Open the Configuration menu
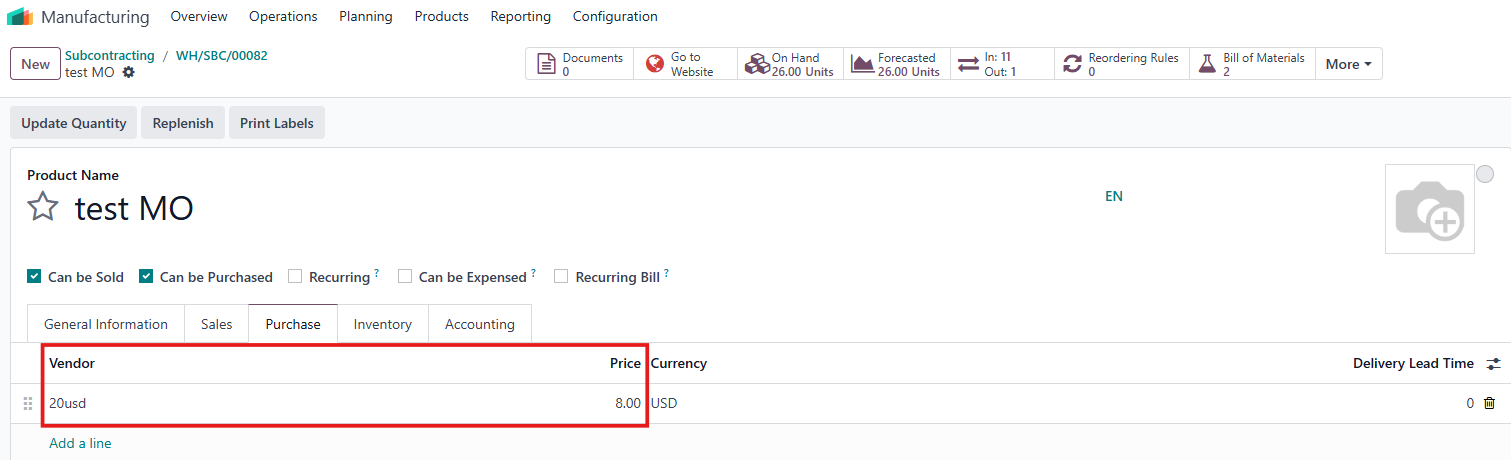1511x460 pixels. pyautogui.click(x=615, y=16)
